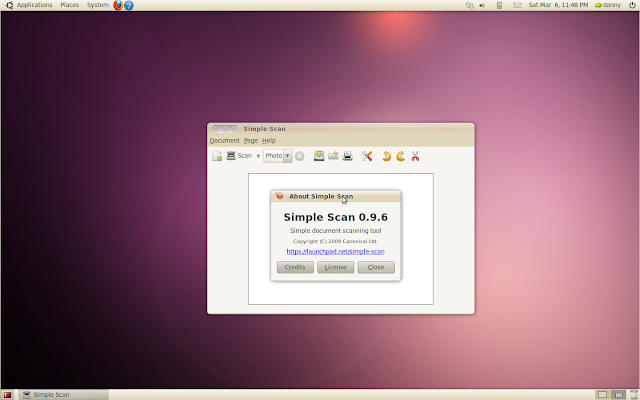Click the 'Simple Scan 0.9.6' heading text
640x400 pixels.
(x=336, y=217)
